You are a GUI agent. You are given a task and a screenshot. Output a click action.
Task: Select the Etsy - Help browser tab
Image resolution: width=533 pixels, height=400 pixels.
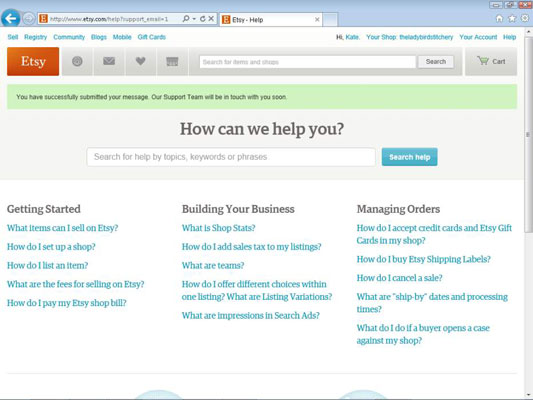tap(271, 20)
